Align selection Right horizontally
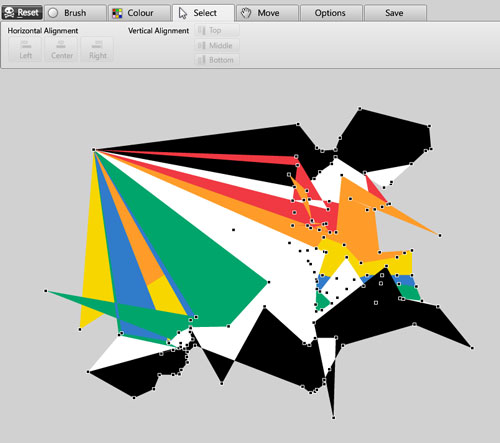This screenshot has width=500, height=443. click(97, 49)
